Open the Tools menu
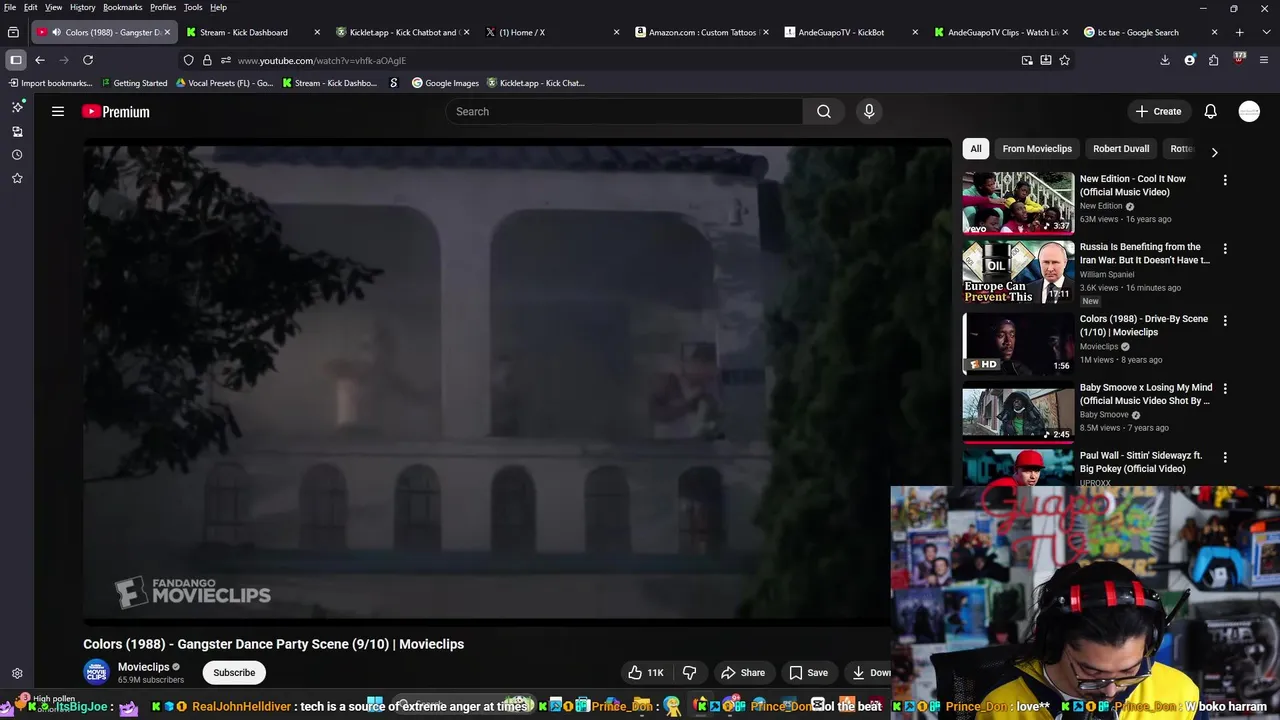Image resolution: width=1280 pixels, height=720 pixels. tap(193, 7)
